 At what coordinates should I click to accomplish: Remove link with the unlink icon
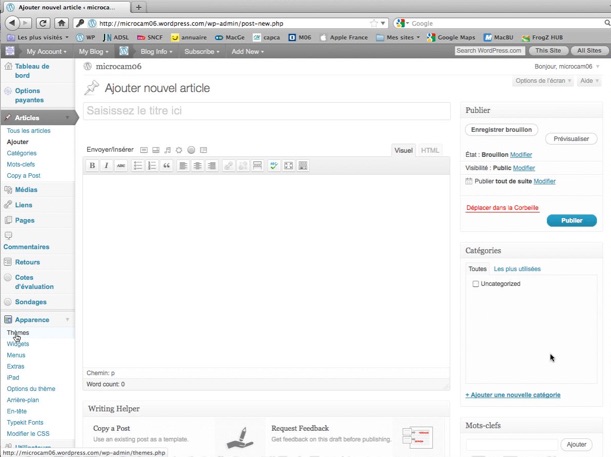coord(243,166)
